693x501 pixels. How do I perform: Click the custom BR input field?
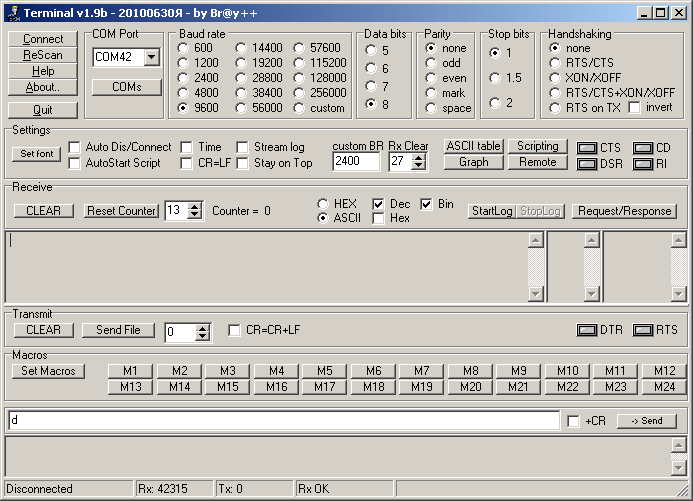coord(356,161)
